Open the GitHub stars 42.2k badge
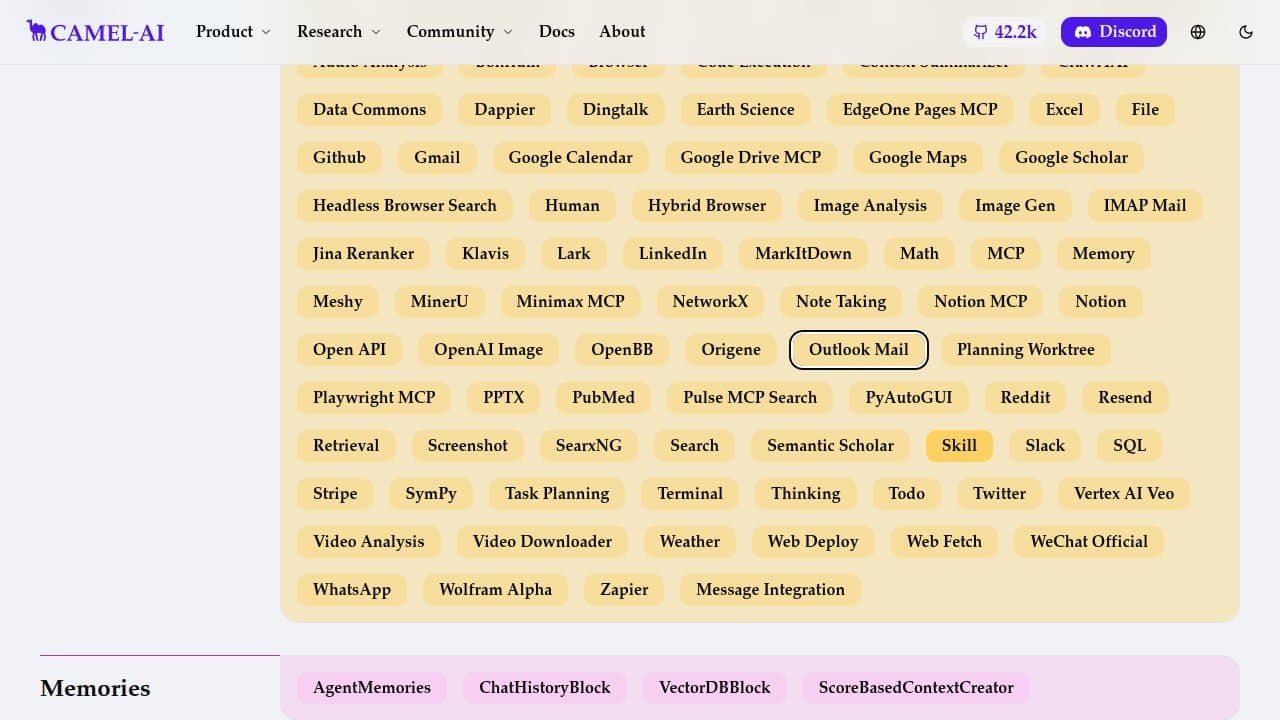The width and height of the screenshot is (1280, 720). 1004,32
